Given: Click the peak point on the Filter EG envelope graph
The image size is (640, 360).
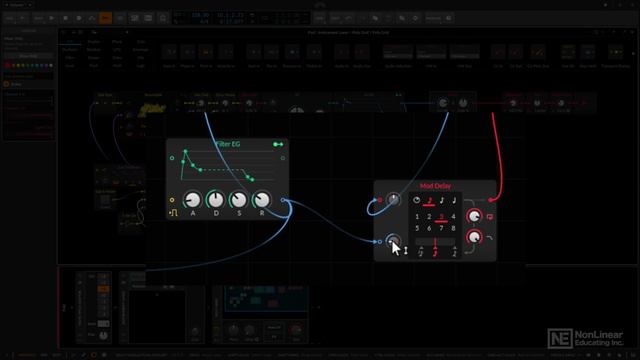Looking at the screenshot, I should 185,151.
